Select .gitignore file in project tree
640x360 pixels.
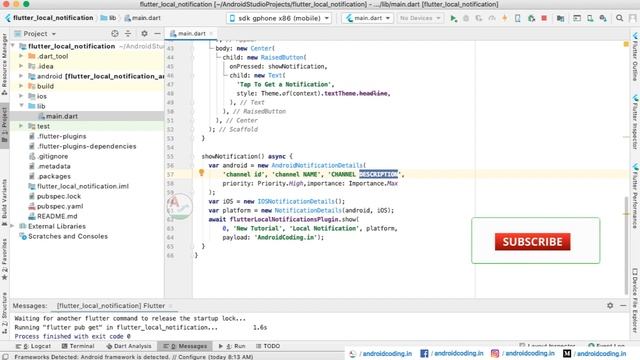click(53, 156)
